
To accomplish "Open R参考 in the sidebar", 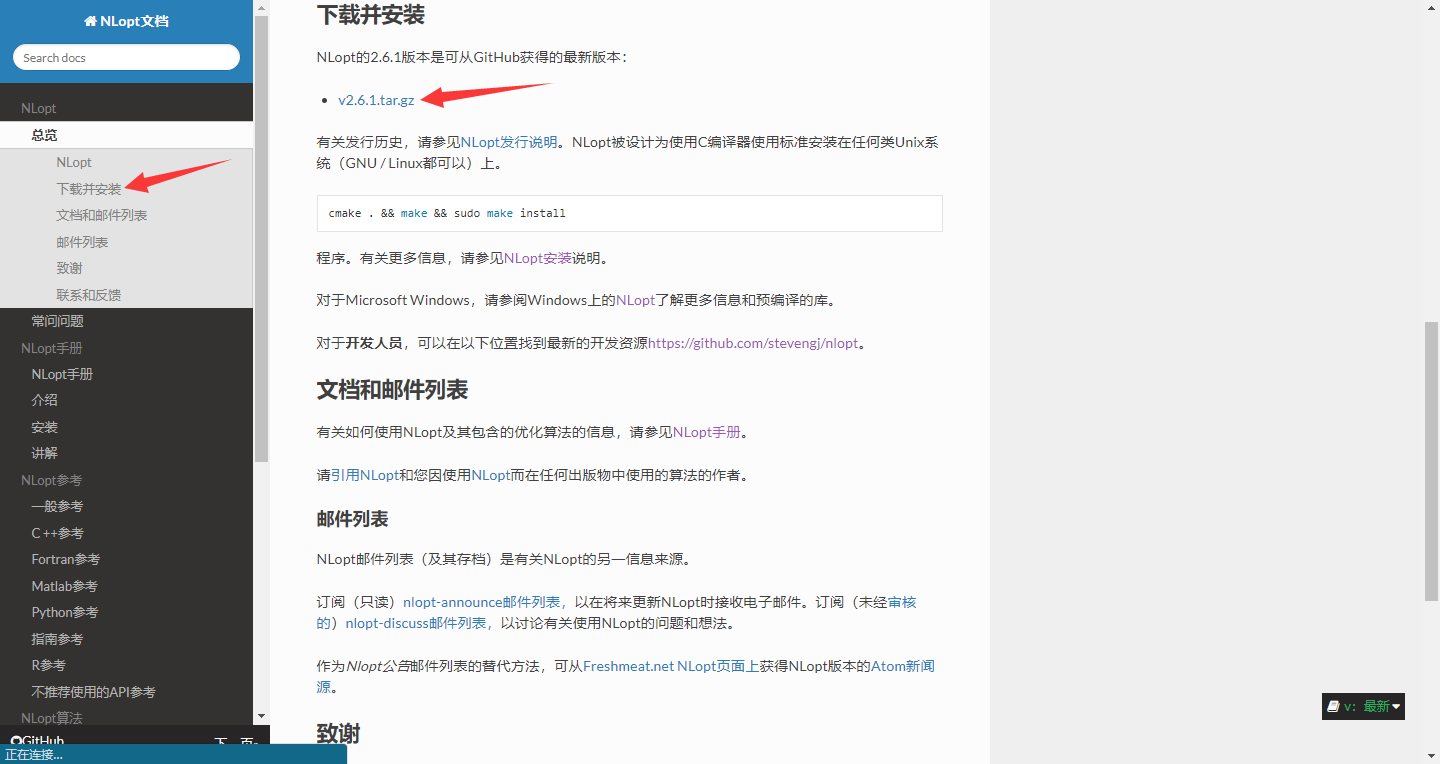I will pyautogui.click(x=49, y=665).
